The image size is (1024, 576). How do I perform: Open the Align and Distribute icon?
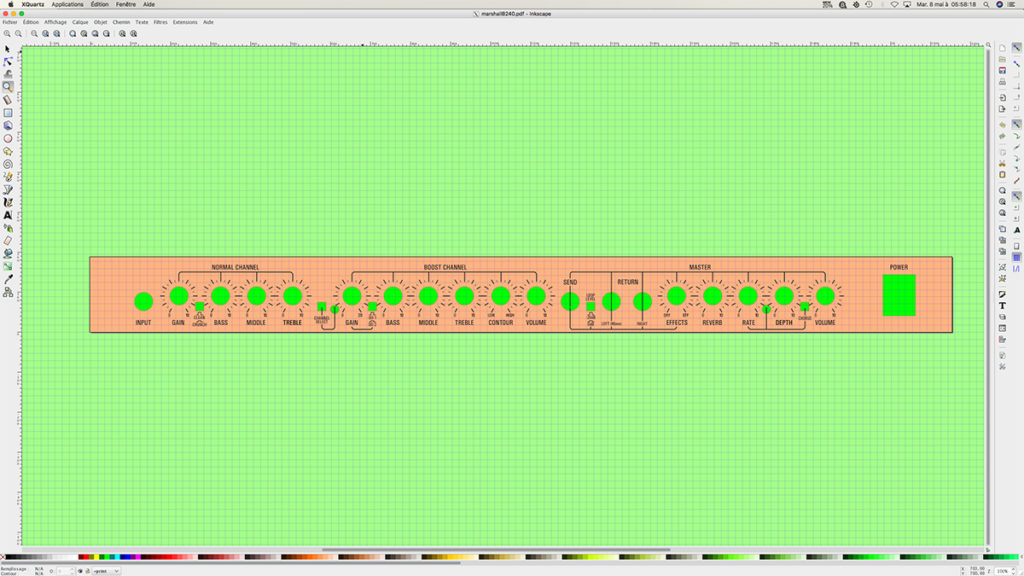1002,339
